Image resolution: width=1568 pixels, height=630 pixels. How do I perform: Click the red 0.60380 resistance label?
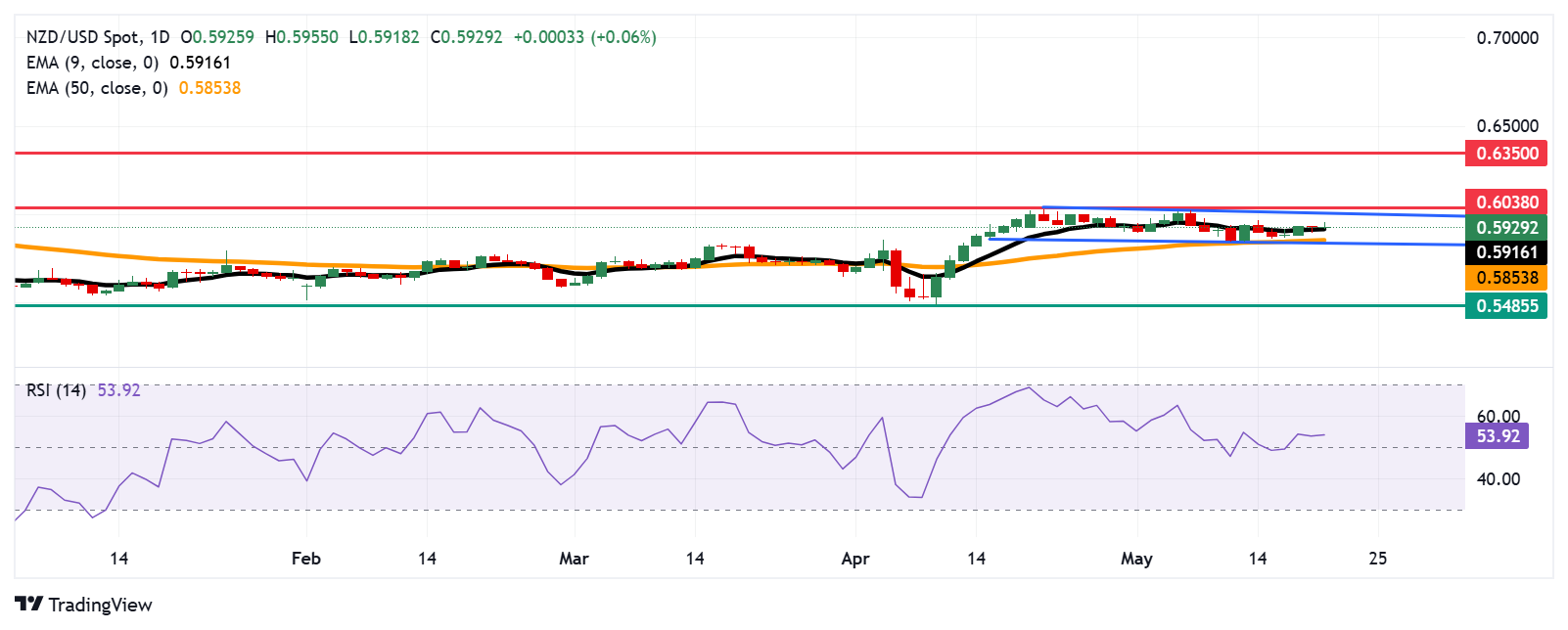point(1506,202)
